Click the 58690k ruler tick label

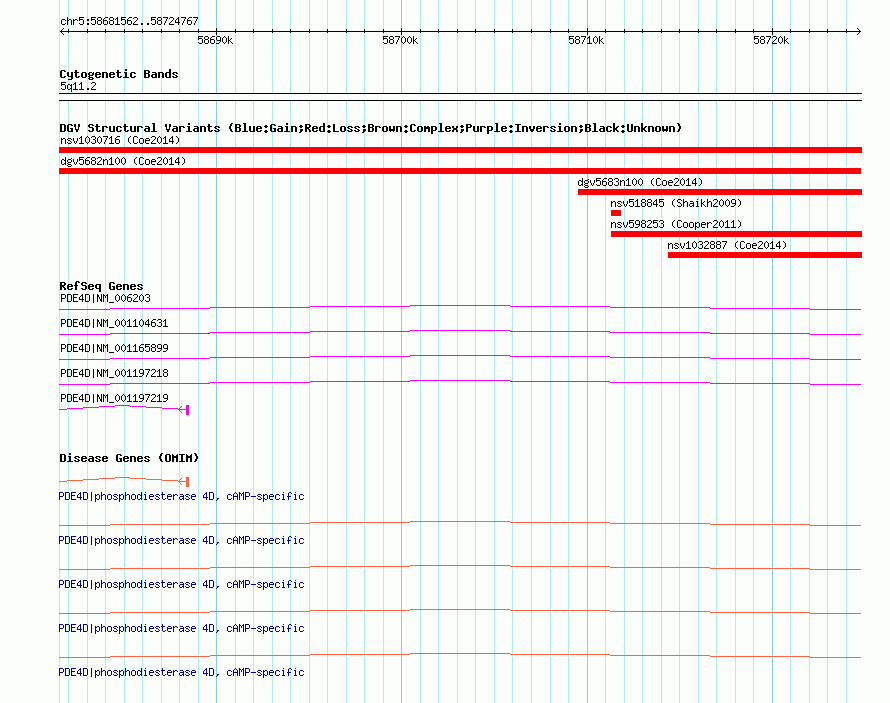(x=215, y=40)
